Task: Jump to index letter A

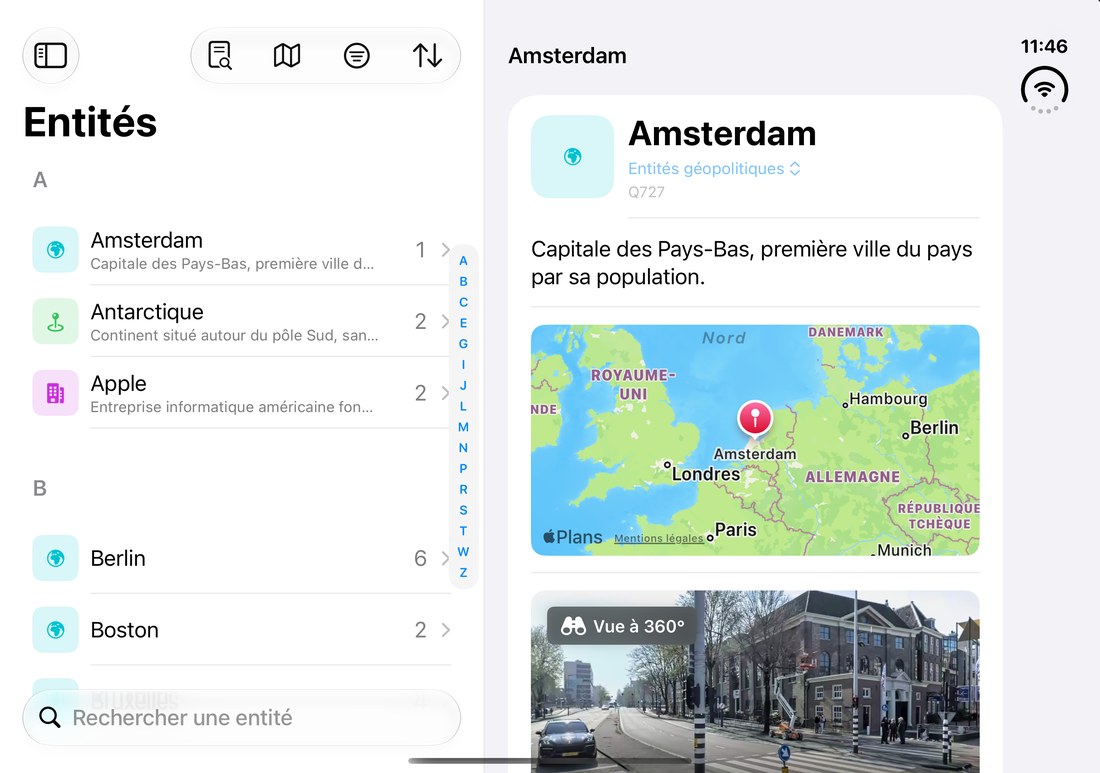Action: [x=463, y=260]
